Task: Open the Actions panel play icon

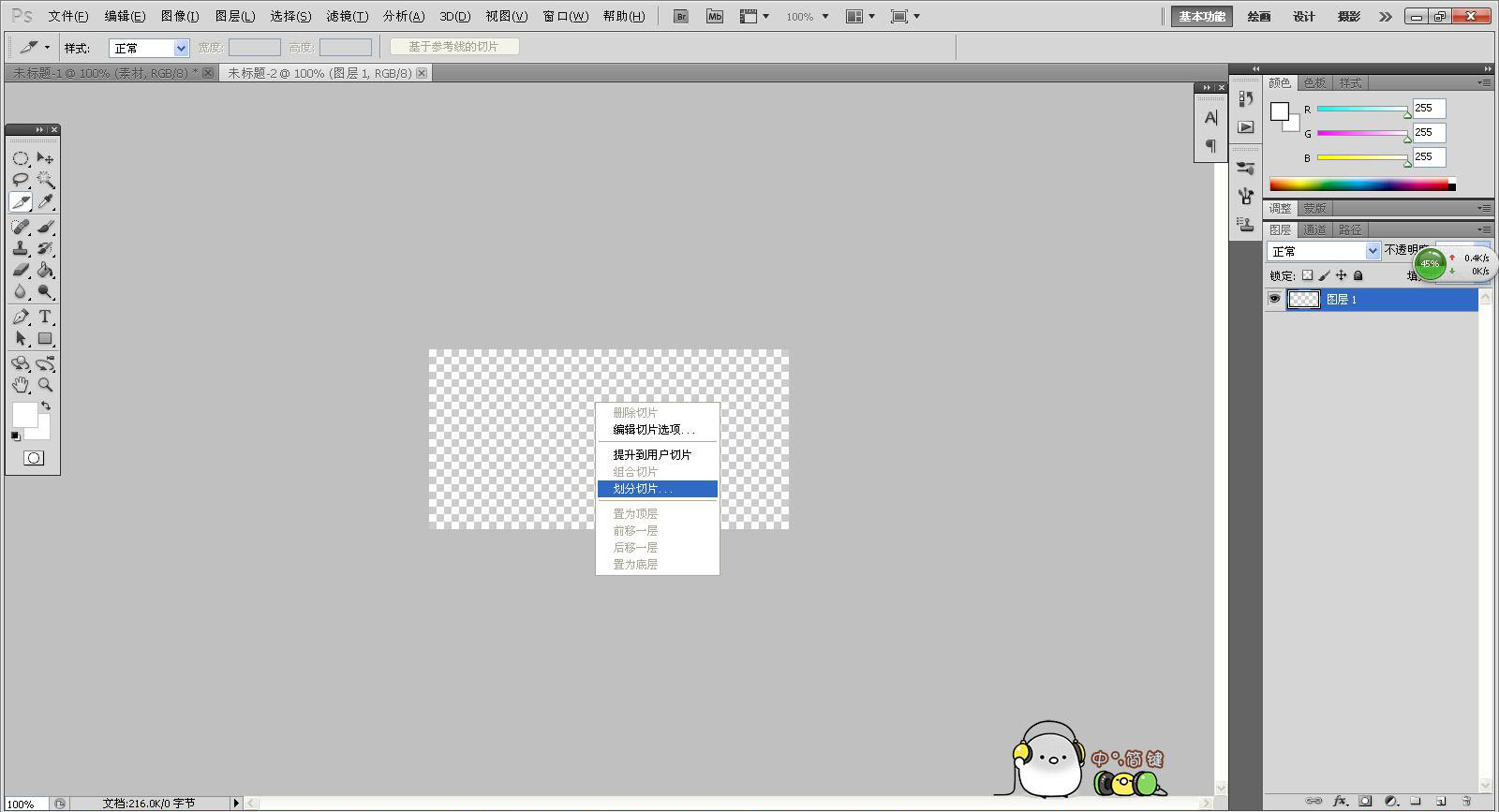Action: tap(1245, 126)
